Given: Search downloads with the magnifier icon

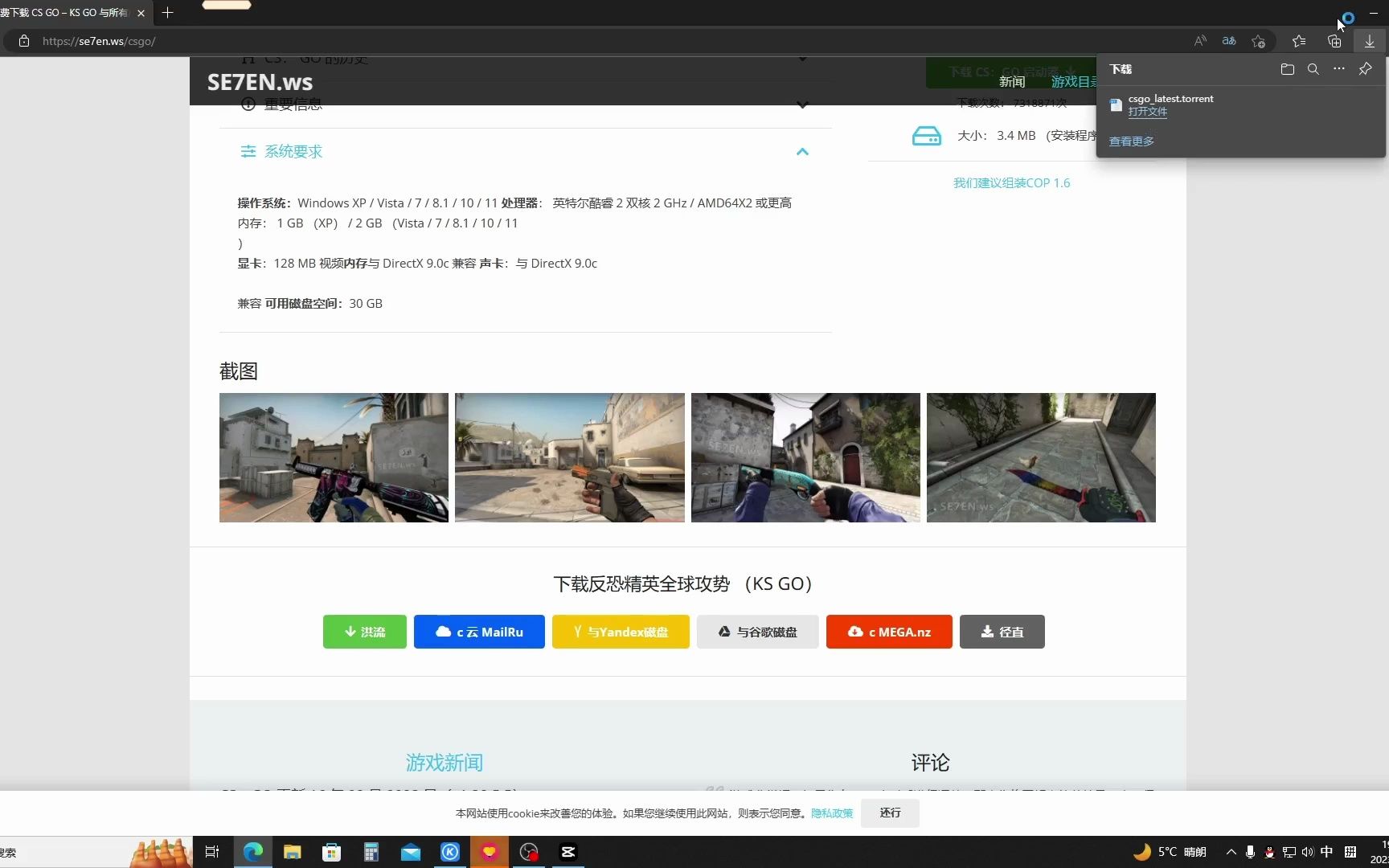Looking at the screenshot, I should [x=1313, y=69].
